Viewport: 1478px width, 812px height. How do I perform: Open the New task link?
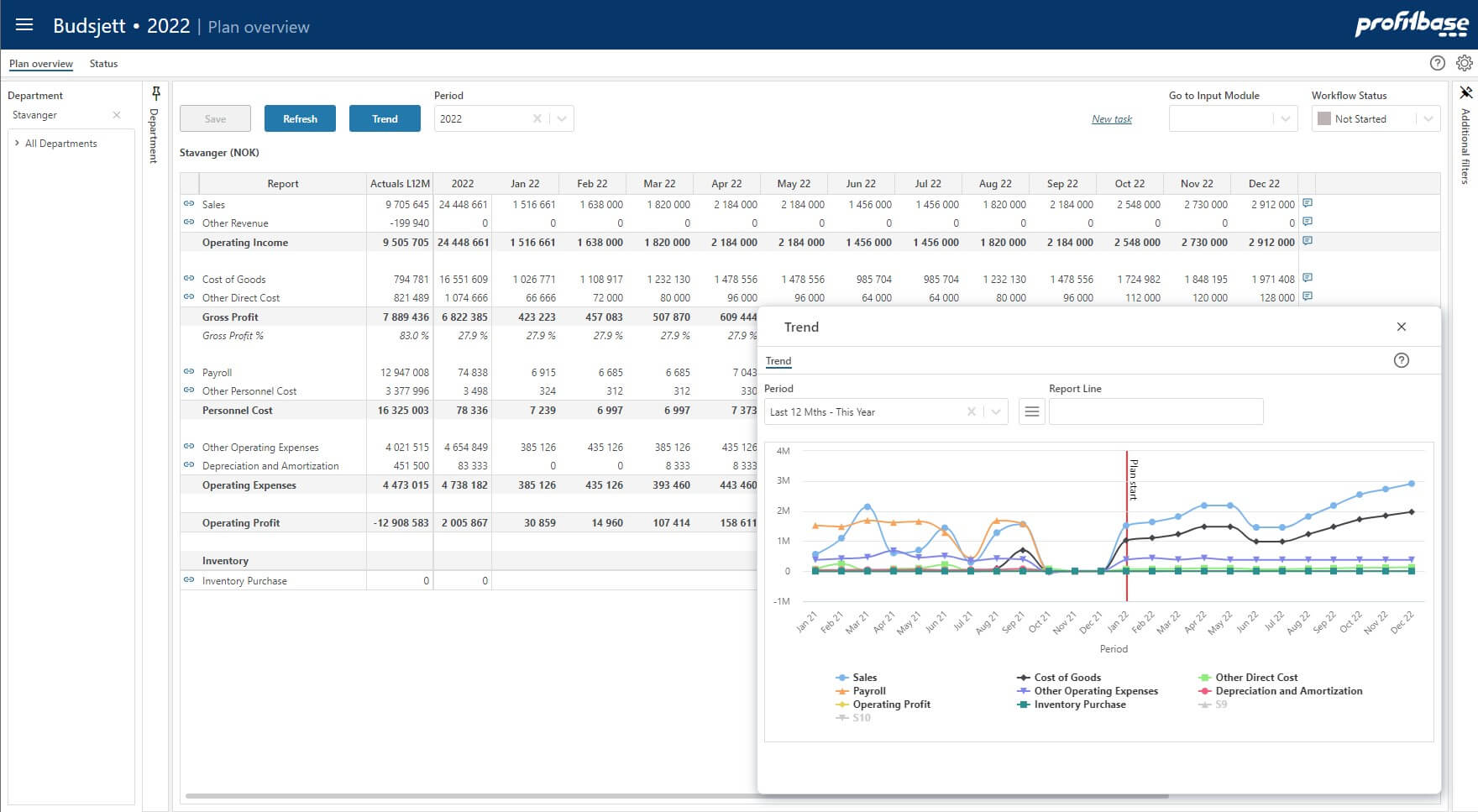coord(1112,119)
